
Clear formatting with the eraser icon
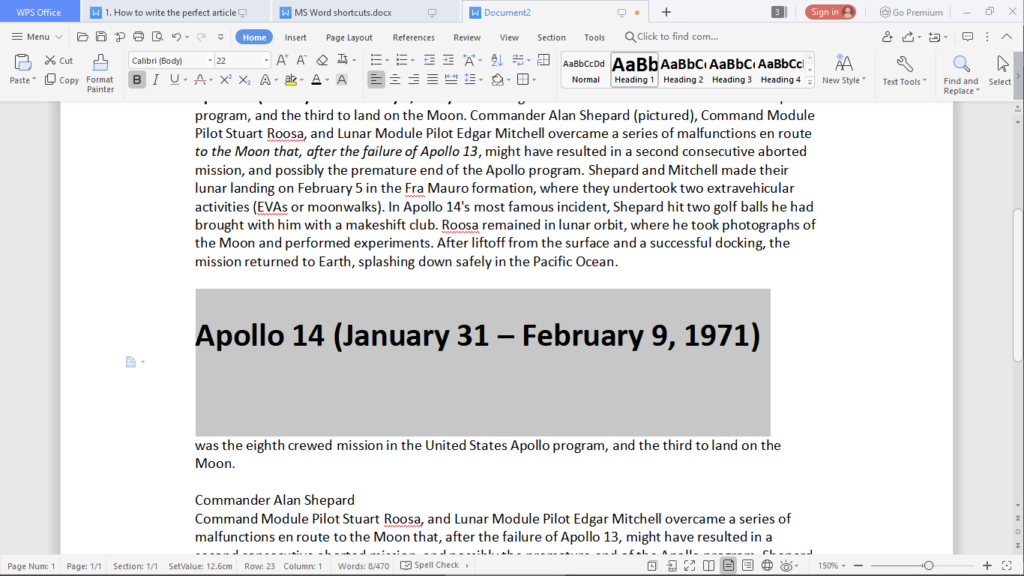(322, 59)
